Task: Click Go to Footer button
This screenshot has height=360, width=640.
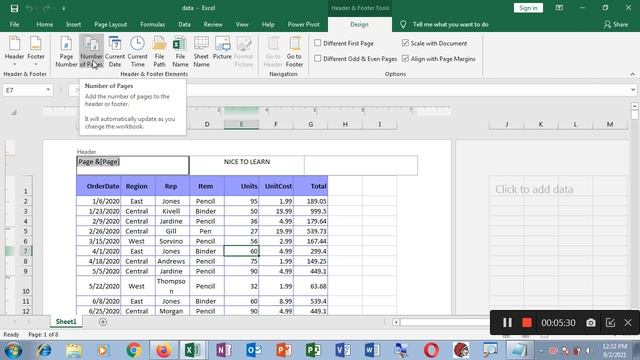Action: click(x=294, y=51)
